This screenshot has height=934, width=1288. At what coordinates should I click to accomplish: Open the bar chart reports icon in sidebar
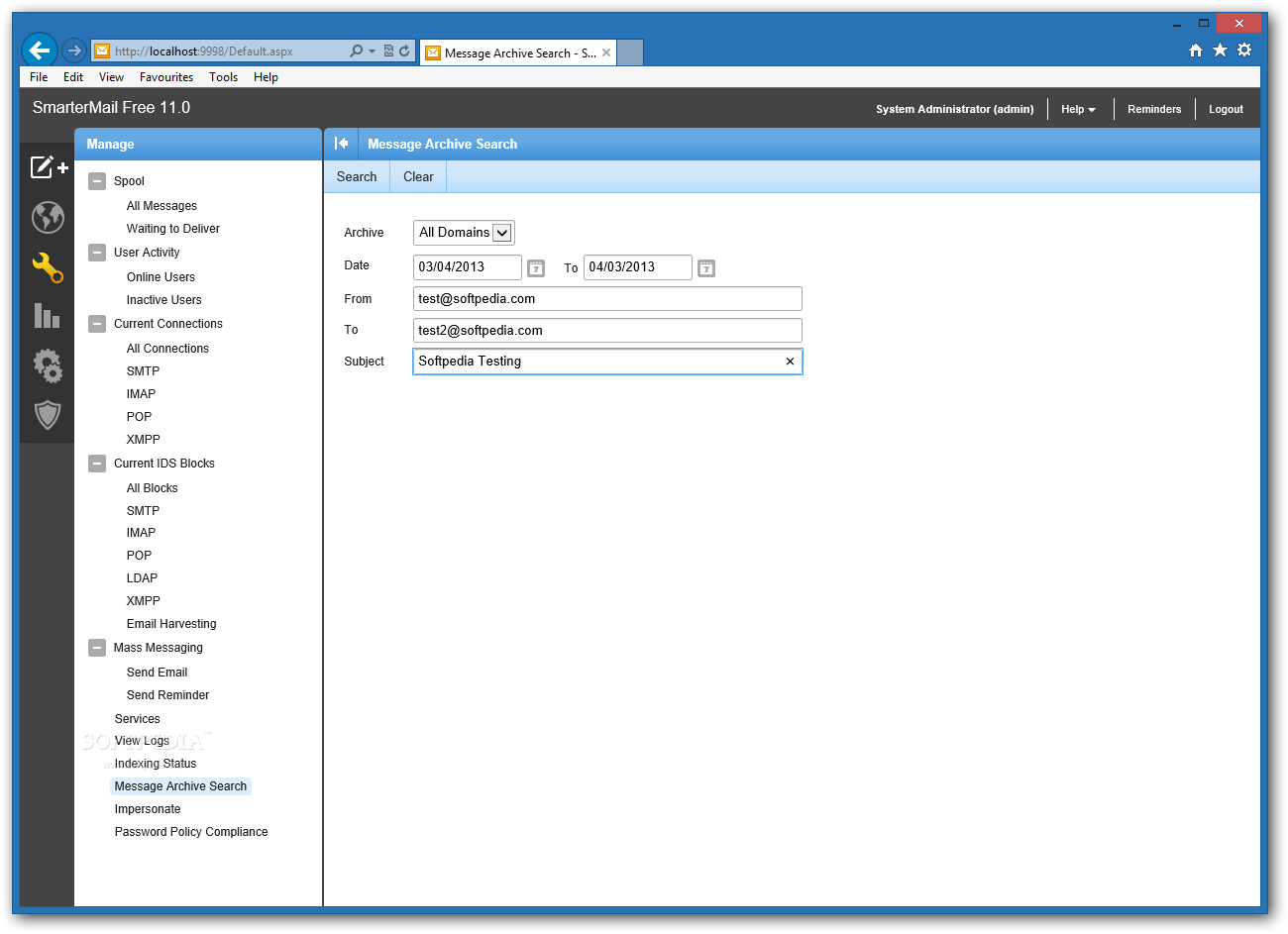point(48,316)
